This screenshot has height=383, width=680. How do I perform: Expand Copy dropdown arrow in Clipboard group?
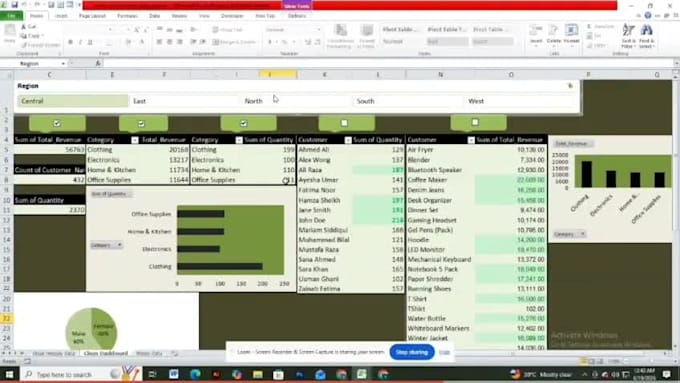42,36
